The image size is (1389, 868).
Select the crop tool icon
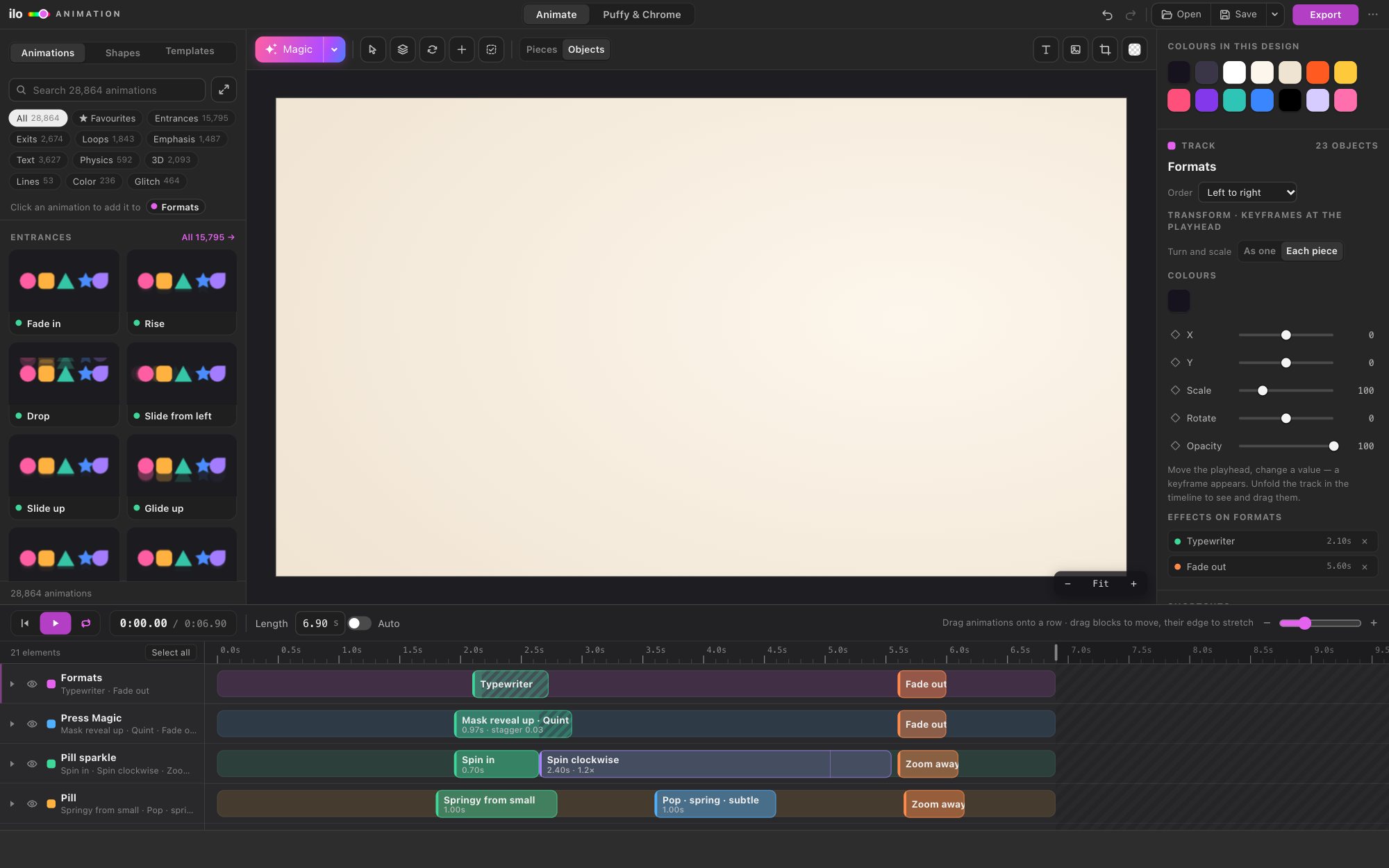(x=1105, y=49)
